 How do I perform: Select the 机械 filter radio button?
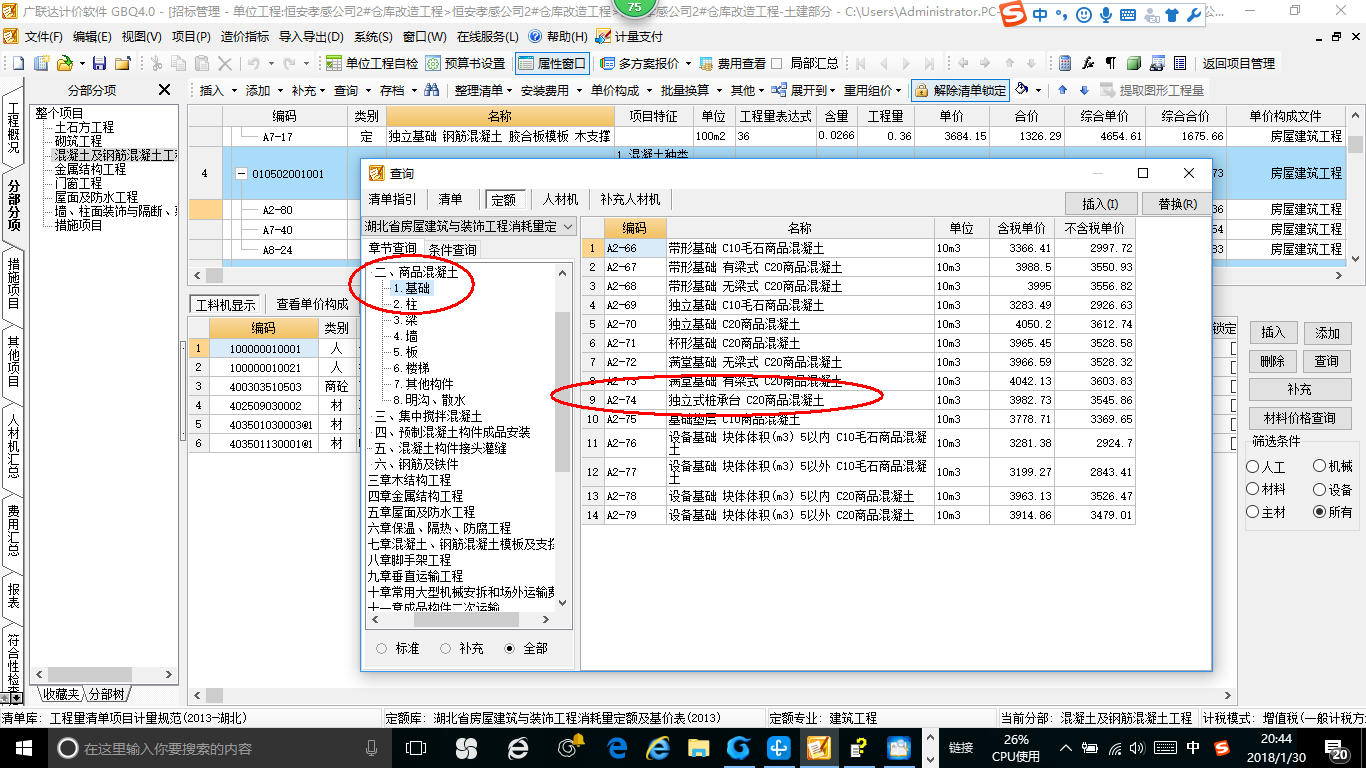(x=1319, y=467)
